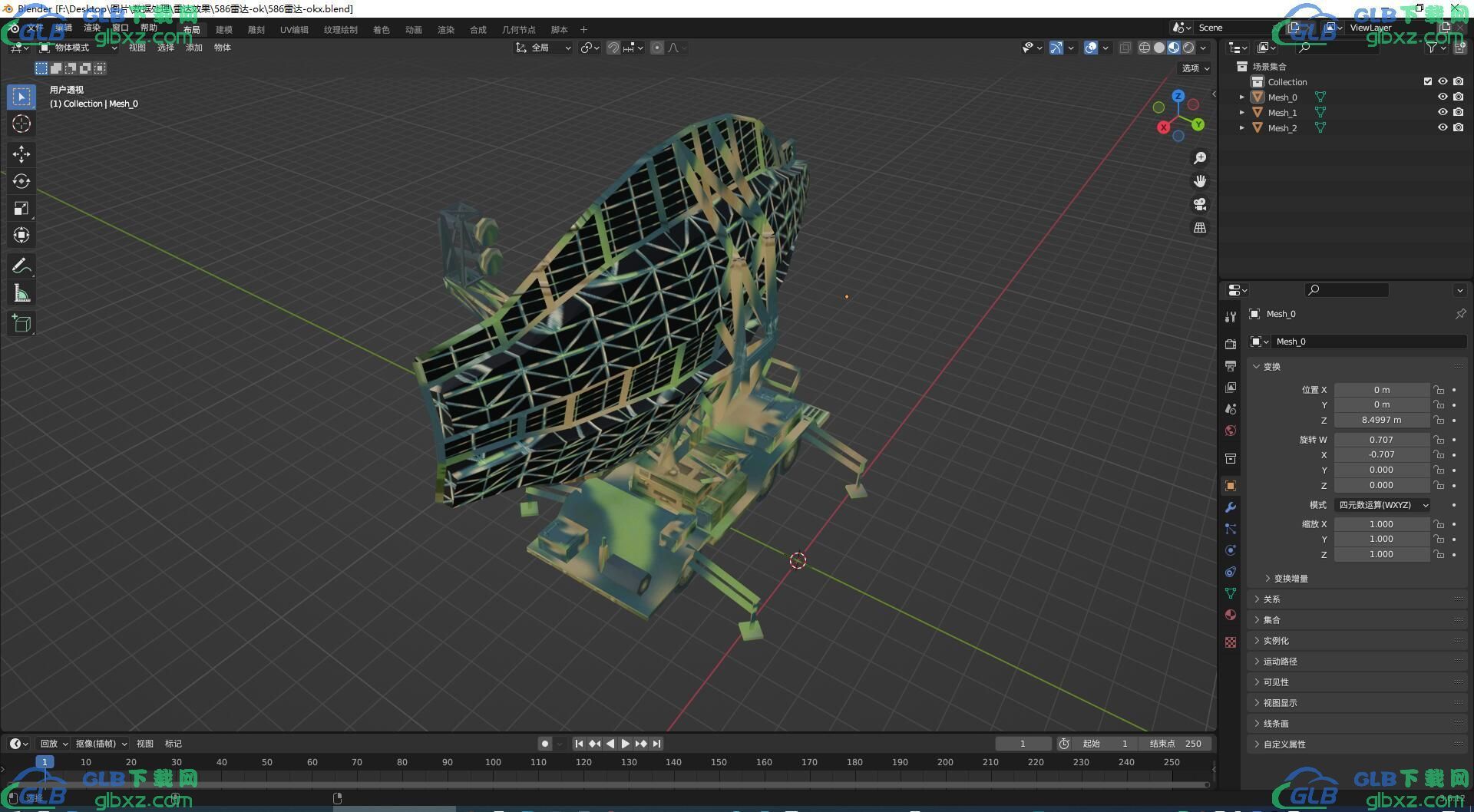The width and height of the screenshot is (1474, 812).
Task: Add a new workspace with plus
Action: coord(583,30)
